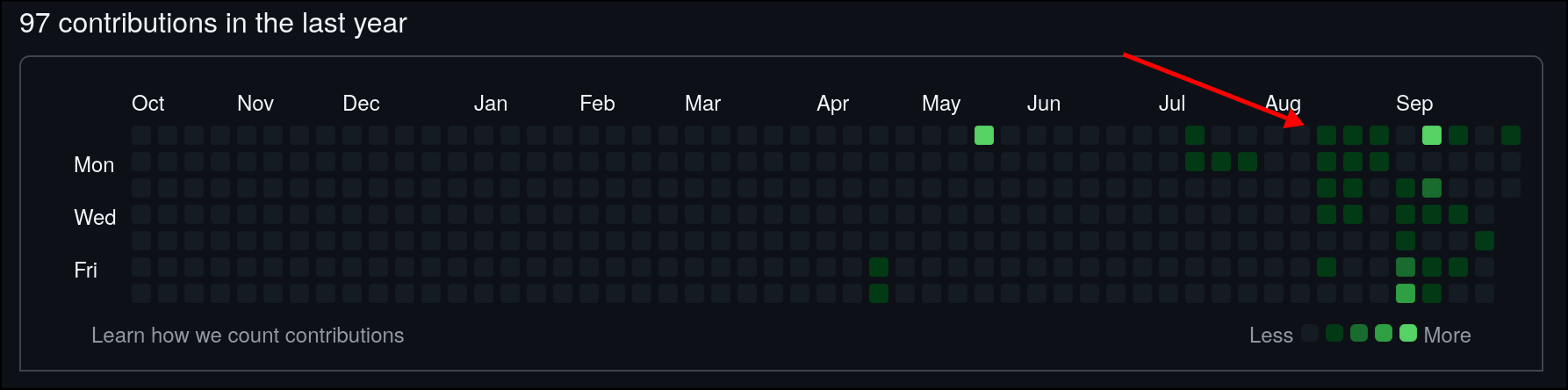Select the rightmost green cell in Sunday row

click(1511, 135)
